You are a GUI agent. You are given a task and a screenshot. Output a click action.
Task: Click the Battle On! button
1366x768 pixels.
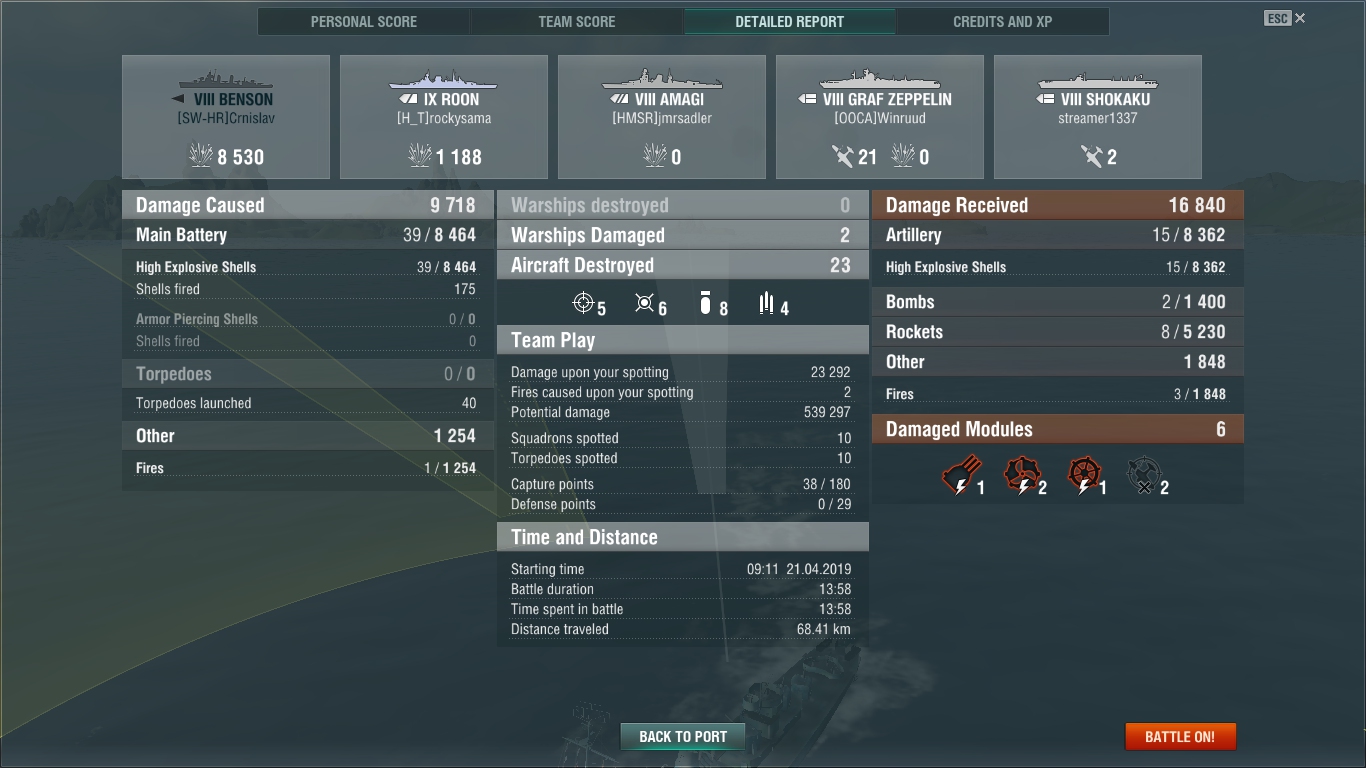pos(1180,737)
